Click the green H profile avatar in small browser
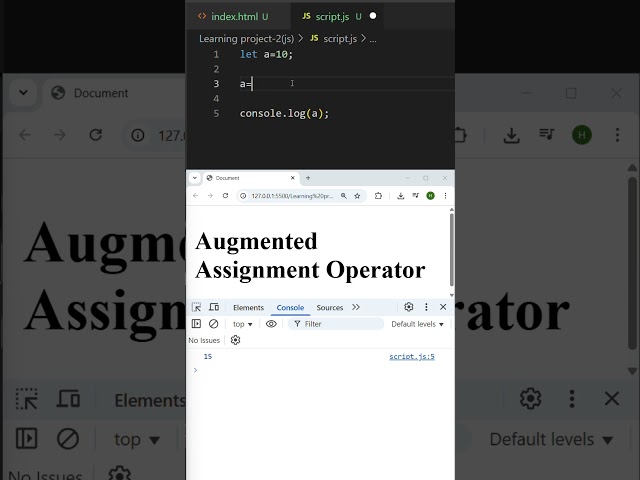Viewport: 640px width, 480px height. pos(430,196)
